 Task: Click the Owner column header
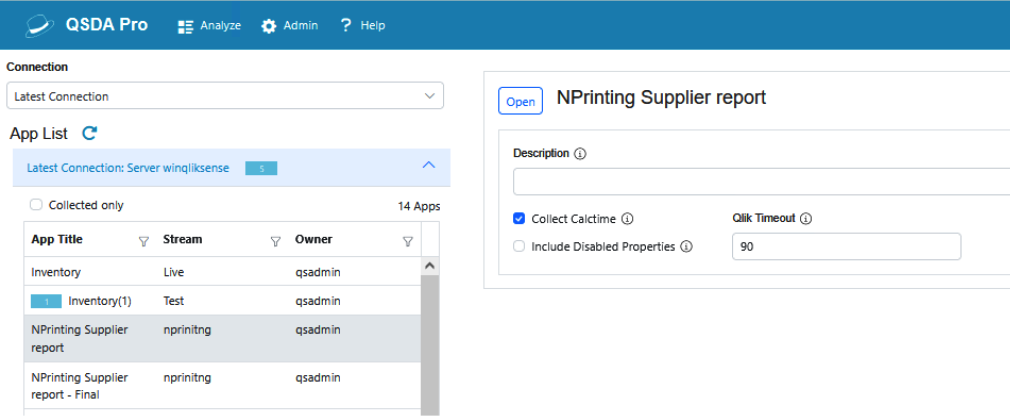click(x=314, y=240)
